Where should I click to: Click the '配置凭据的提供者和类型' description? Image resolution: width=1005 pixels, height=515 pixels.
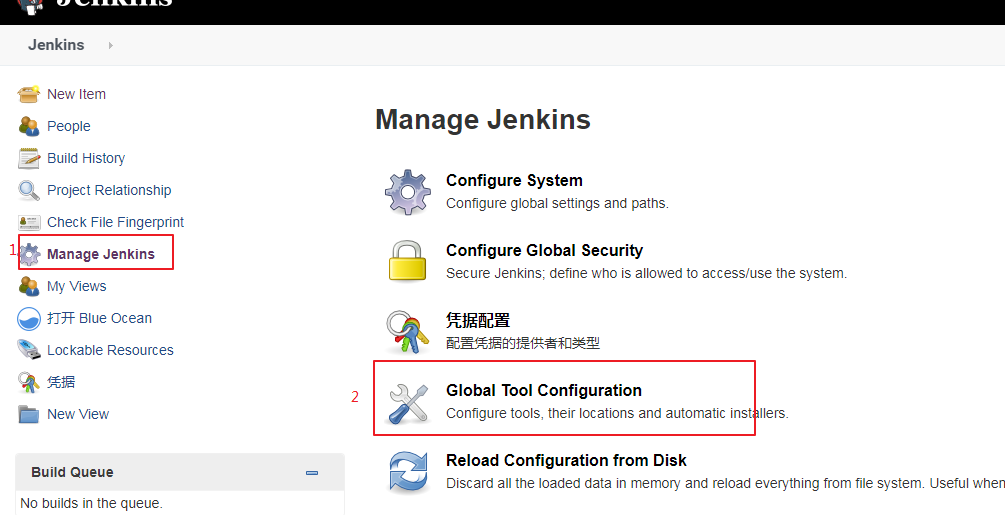523,343
